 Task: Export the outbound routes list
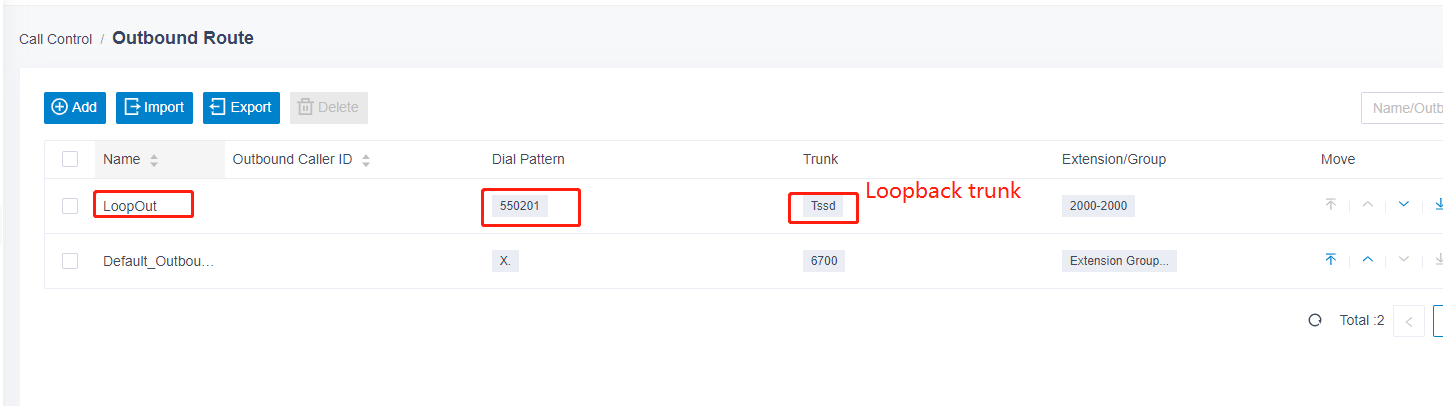(x=241, y=108)
